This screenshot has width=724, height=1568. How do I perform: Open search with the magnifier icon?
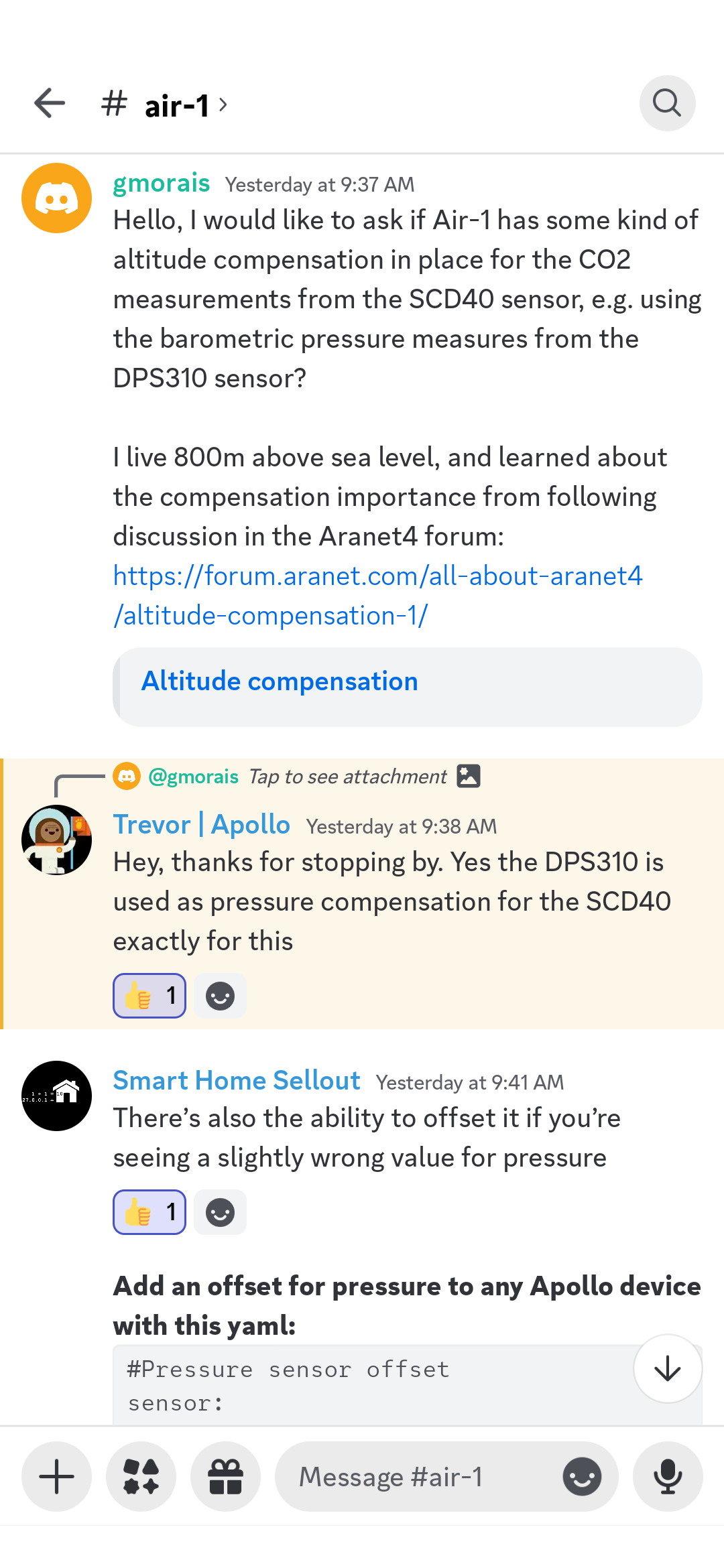pos(667,103)
